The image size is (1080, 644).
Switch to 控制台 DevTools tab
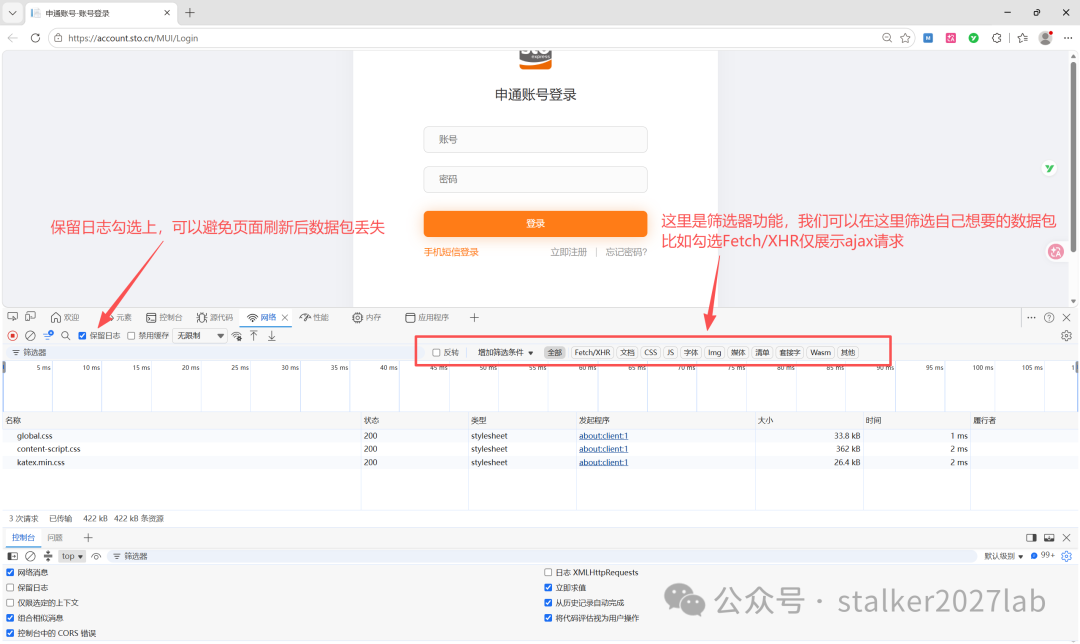click(164, 318)
